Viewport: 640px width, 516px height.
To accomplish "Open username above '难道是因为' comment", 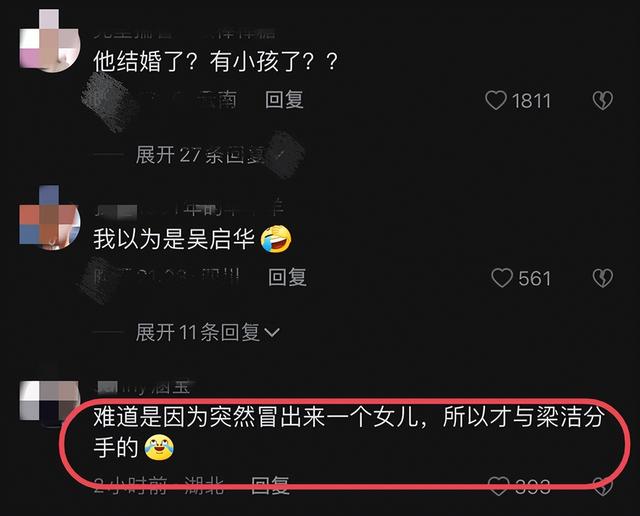I will tap(143, 387).
